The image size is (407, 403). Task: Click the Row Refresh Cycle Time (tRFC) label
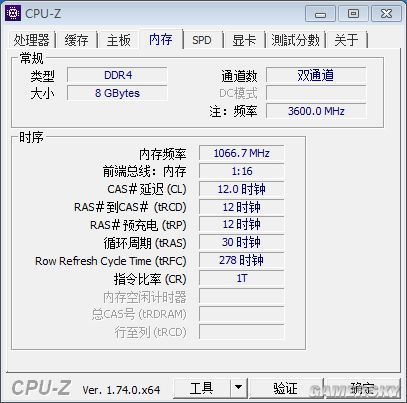[111, 261]
